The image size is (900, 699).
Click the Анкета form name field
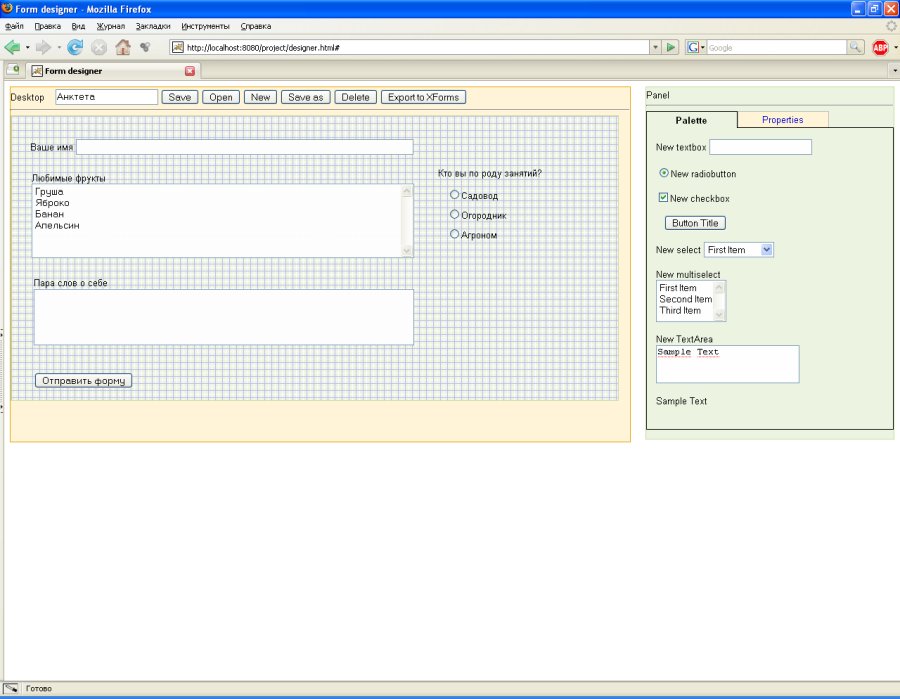pyautogui.click(x=106, y=97)
